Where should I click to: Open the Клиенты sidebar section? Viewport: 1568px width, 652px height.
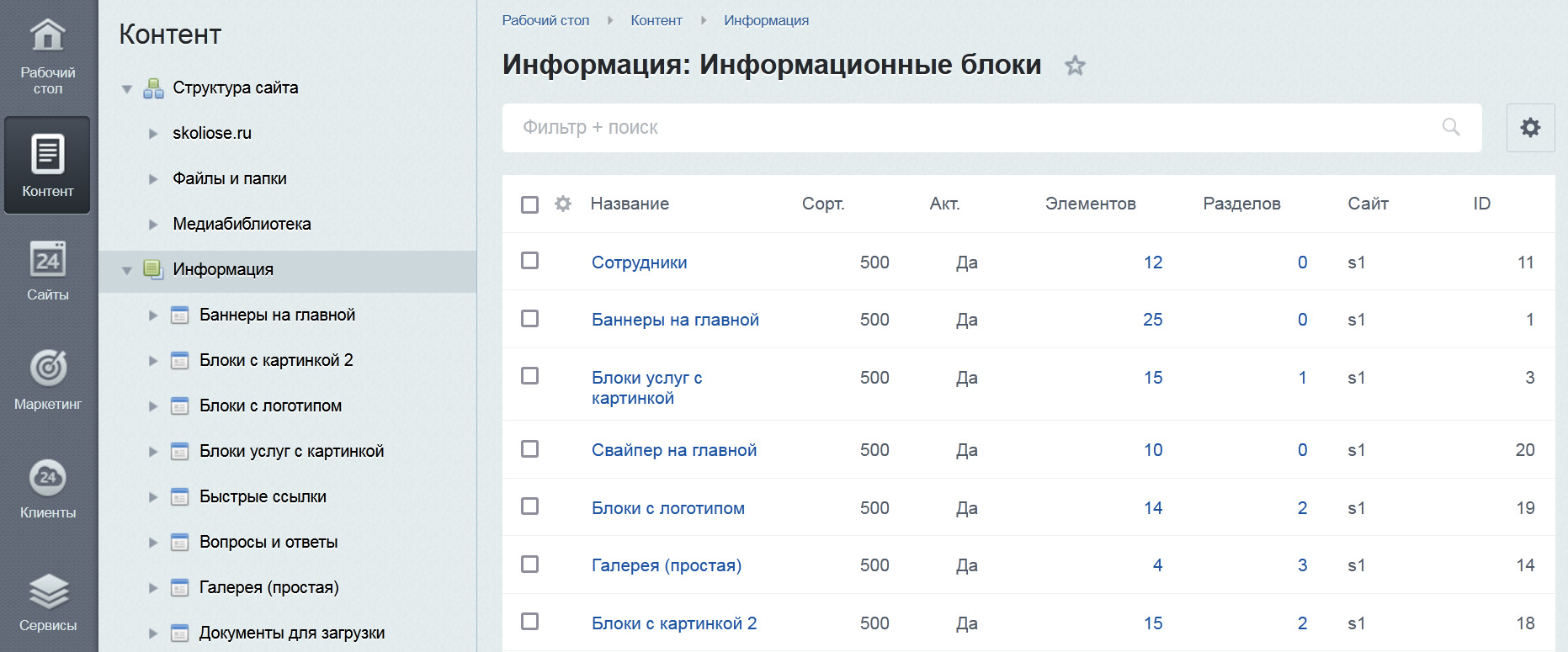[x=48, y=489]
